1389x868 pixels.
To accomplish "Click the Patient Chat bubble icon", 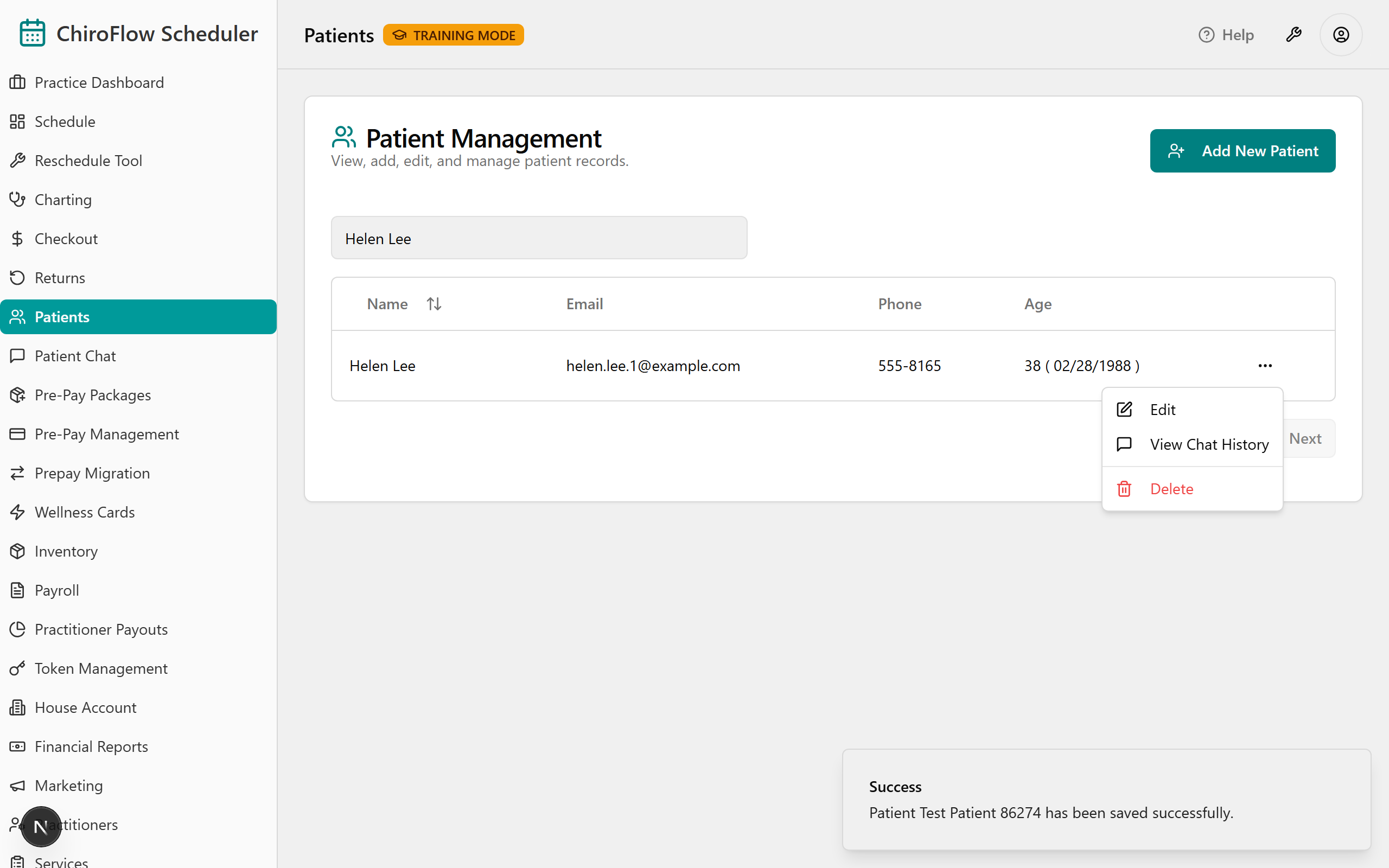I will [17, 356].
